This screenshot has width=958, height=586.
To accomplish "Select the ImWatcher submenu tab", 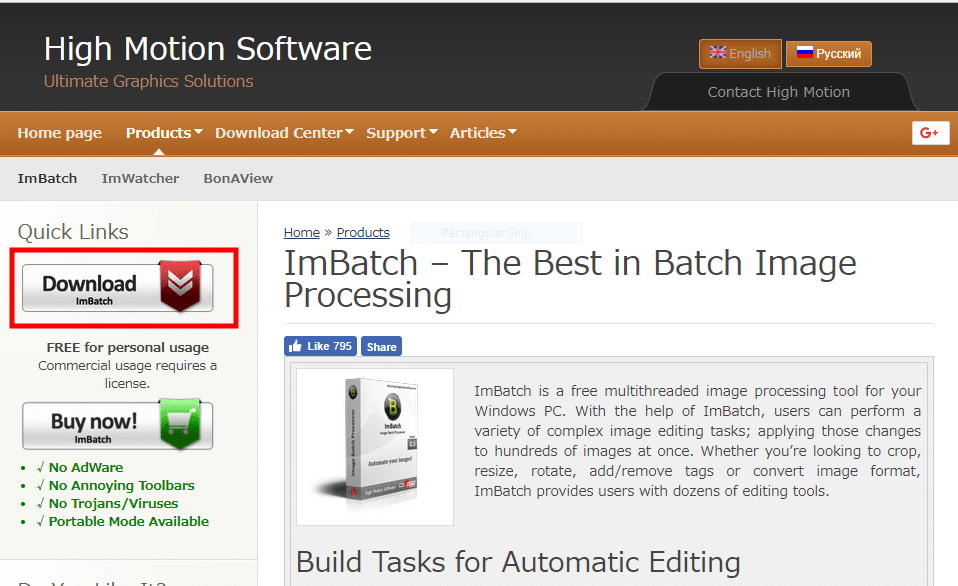I will [140, 178].
